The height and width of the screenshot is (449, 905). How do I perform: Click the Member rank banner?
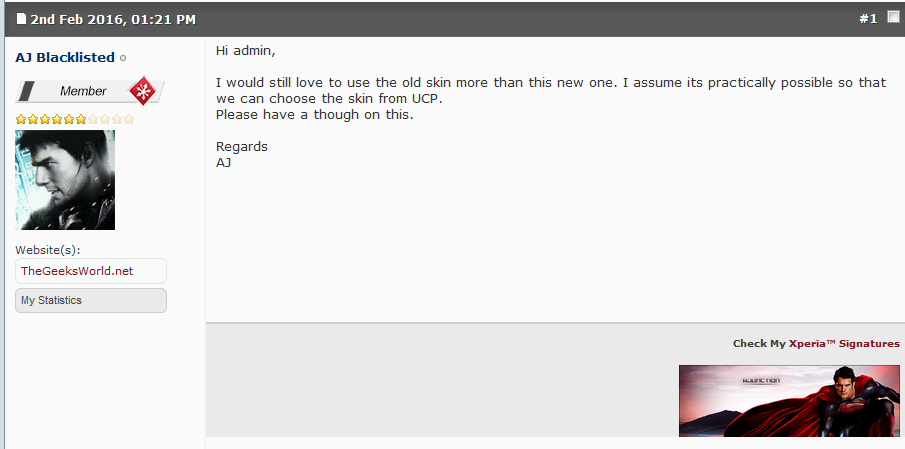(84, 91)
